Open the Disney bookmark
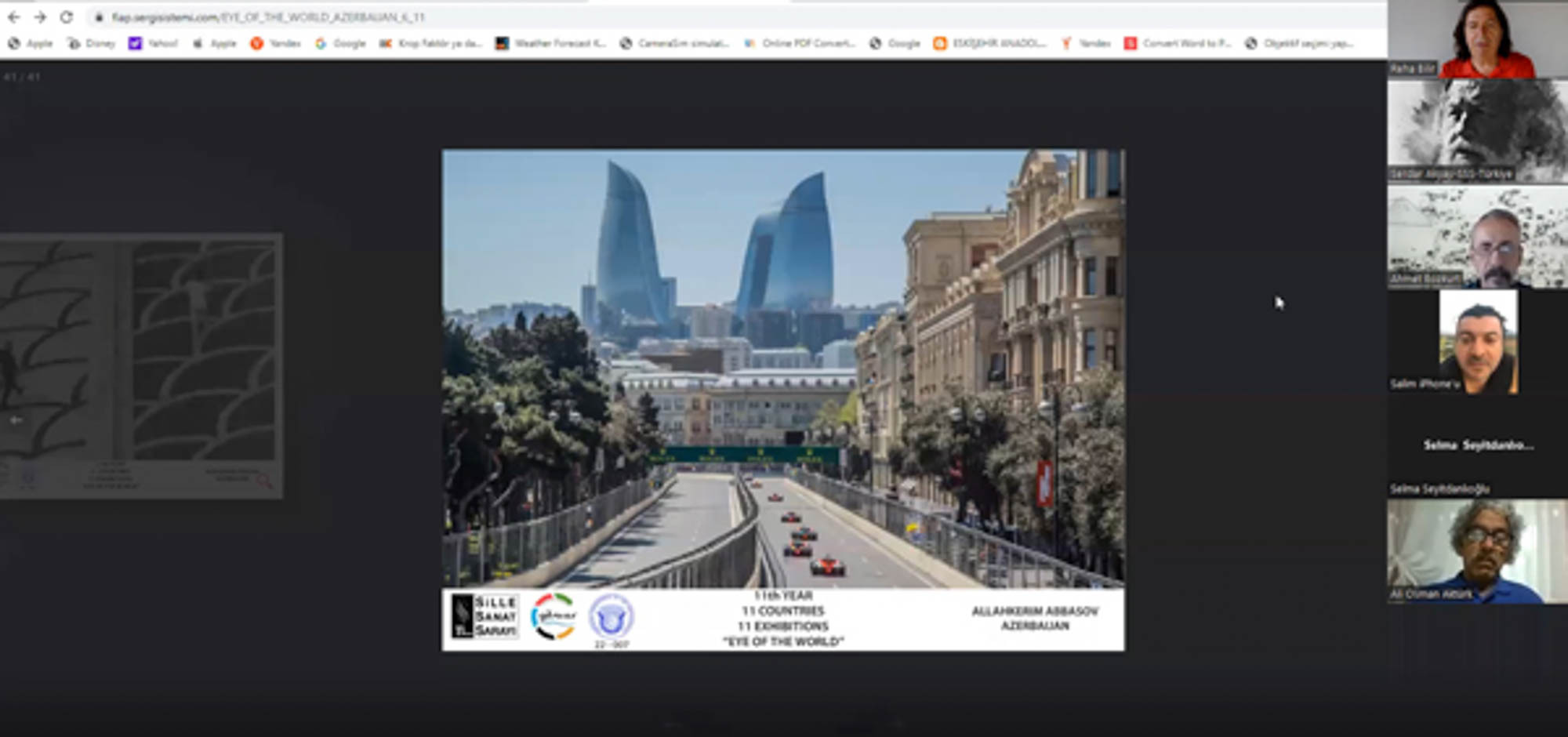Screen dimensions: 1568x737 coord(92,43)
